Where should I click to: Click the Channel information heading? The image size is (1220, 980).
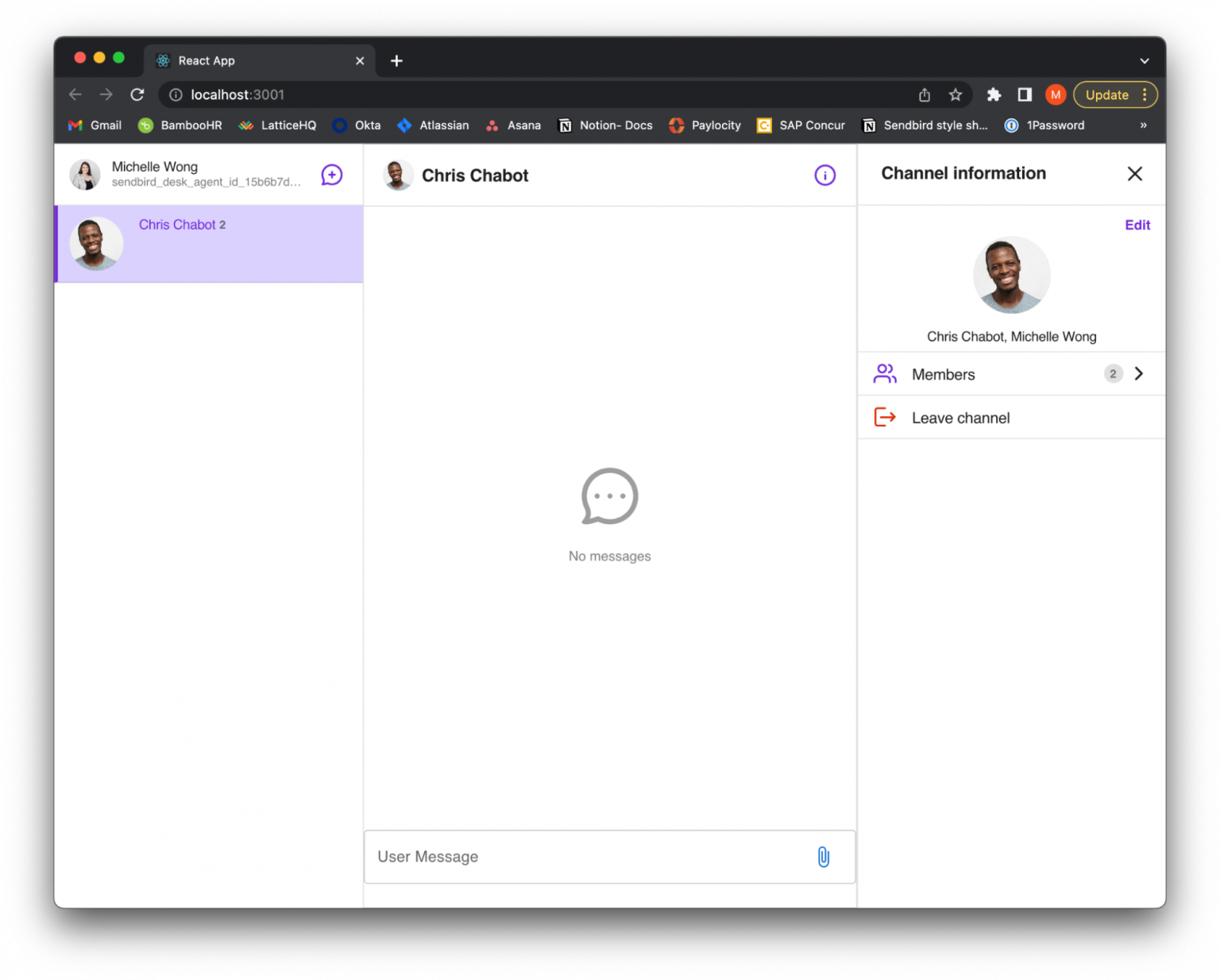pyautogui.click(x=963, y=173)
